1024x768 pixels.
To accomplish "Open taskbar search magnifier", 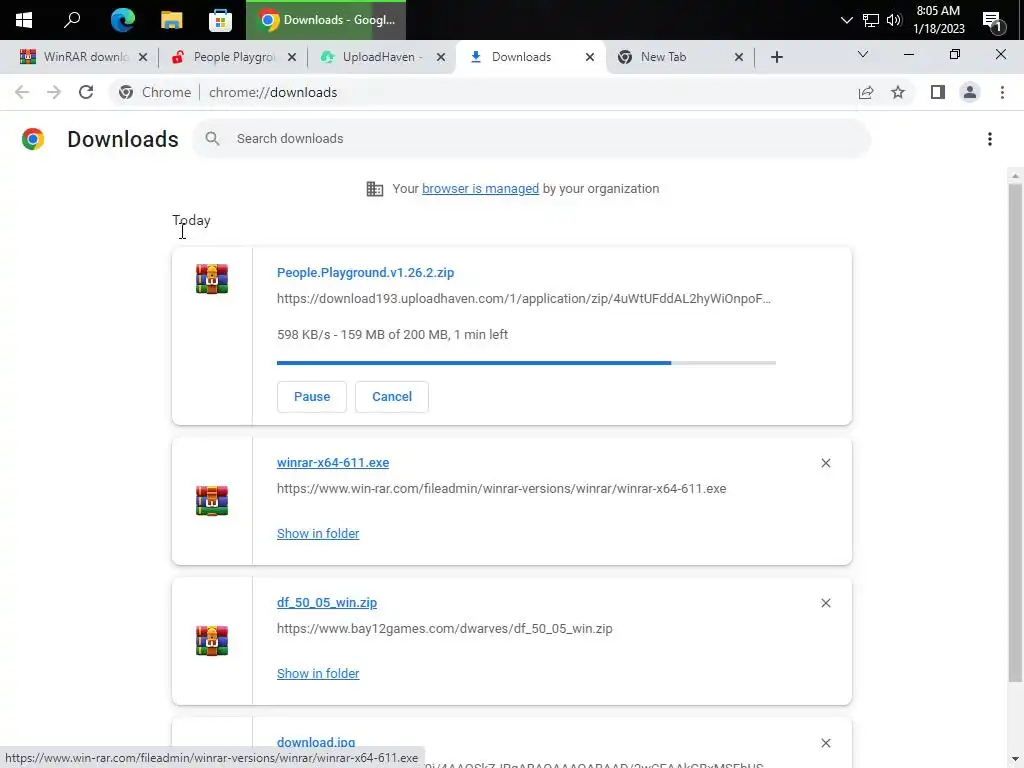I will click(x=72, y=20).
